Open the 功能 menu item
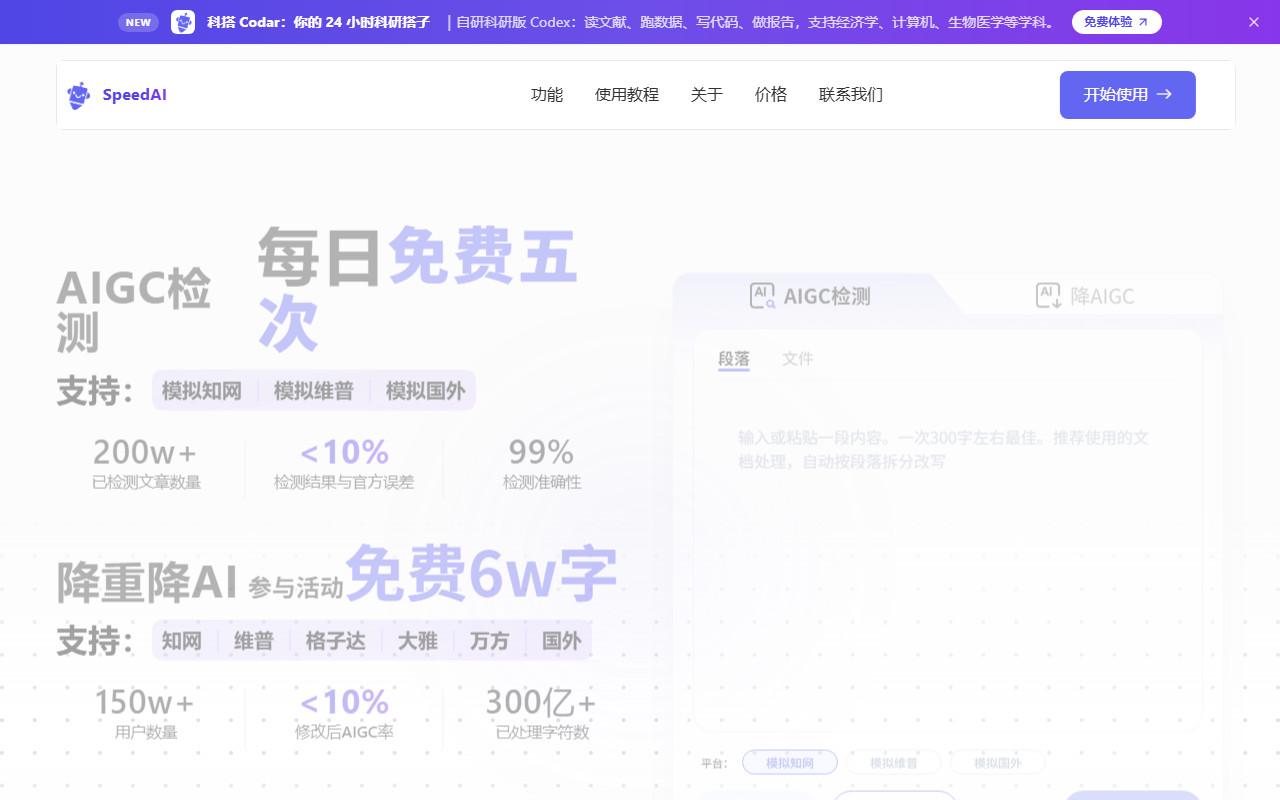The height and width of the screenshot is (800, 1280). [x=547, y=95]
